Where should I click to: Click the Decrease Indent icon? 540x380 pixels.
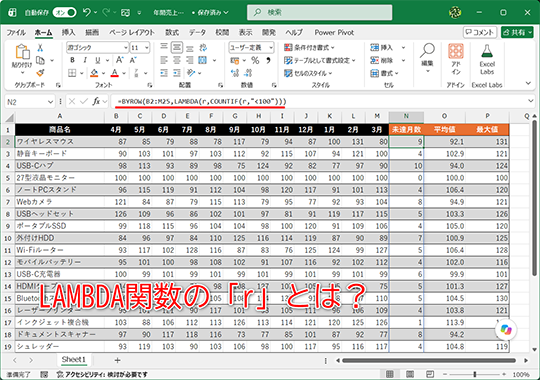pyautogui.click(x=164, y=73)
